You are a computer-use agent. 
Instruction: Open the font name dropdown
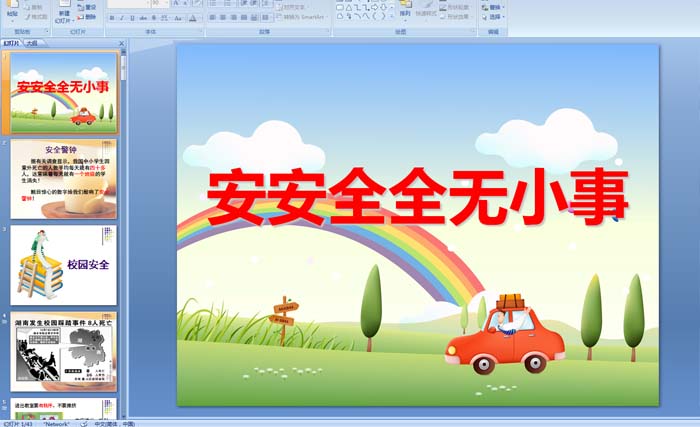click(148, 3)
